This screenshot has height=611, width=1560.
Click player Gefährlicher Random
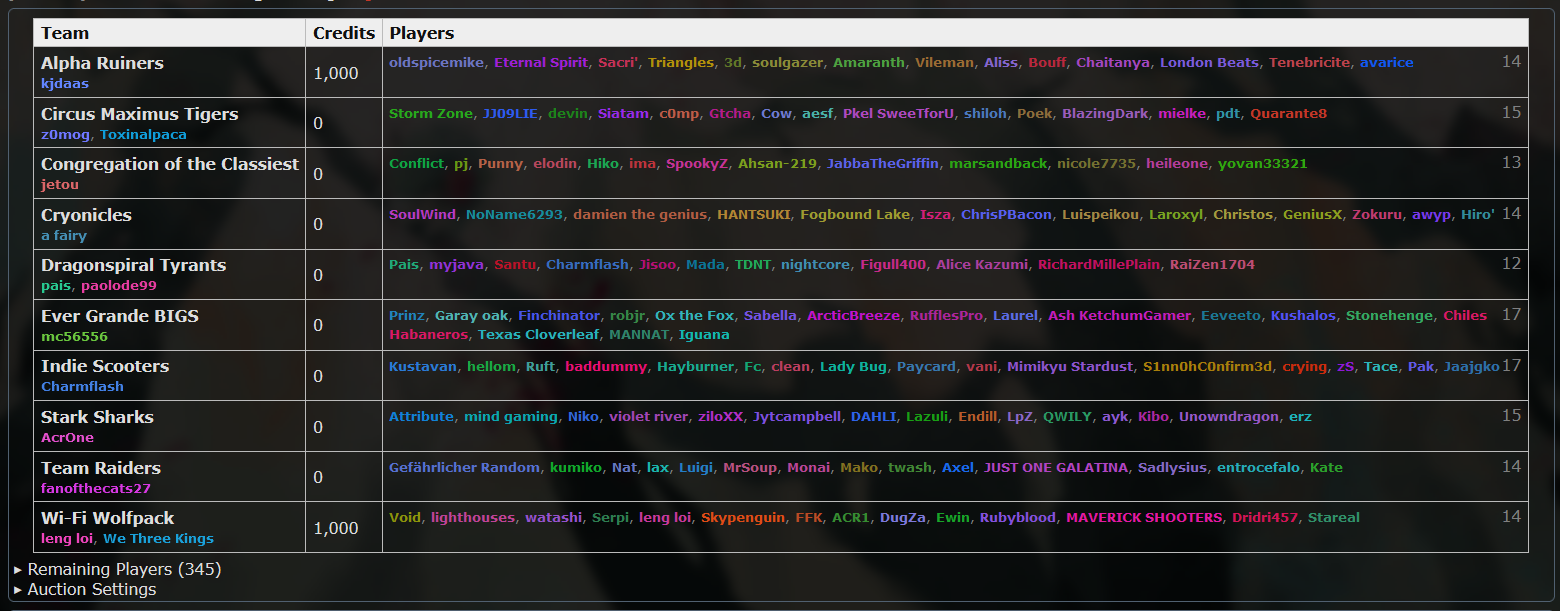465,468
